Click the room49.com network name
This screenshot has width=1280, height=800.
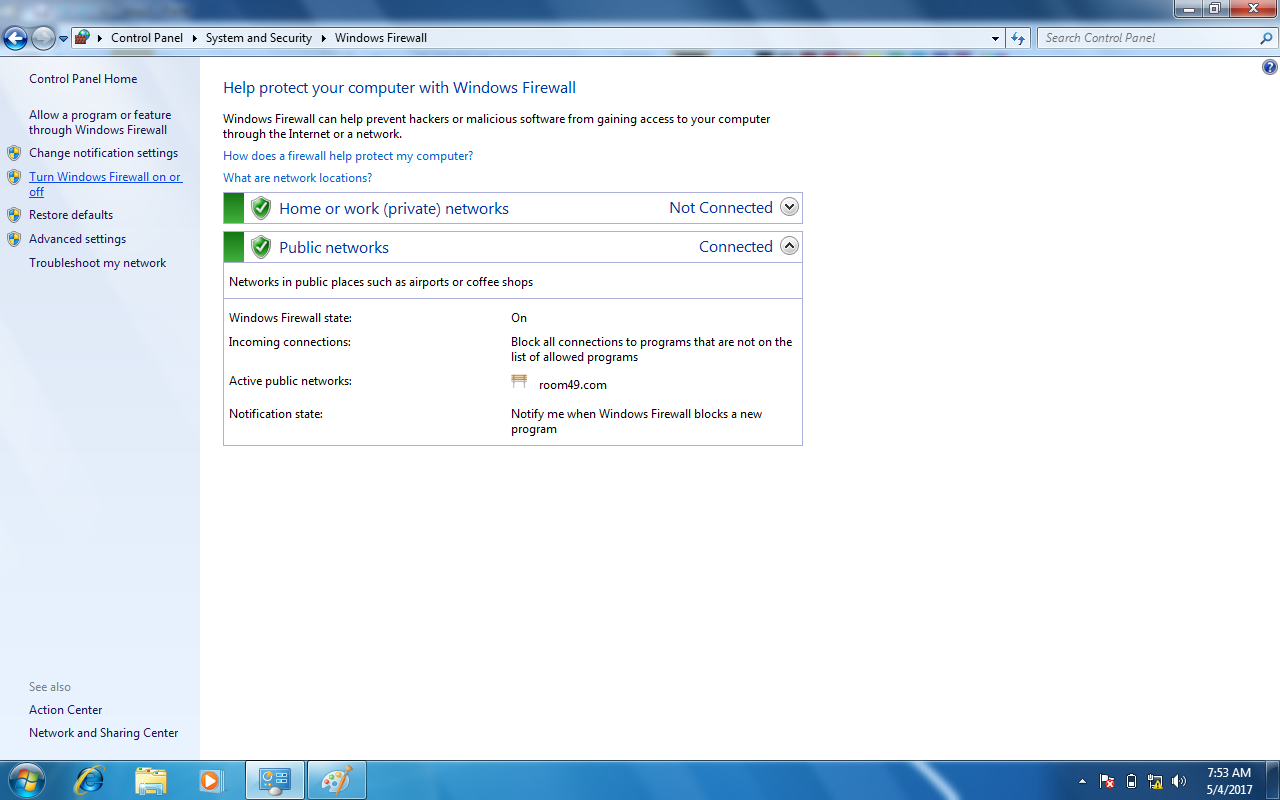[x=573, y=385]
